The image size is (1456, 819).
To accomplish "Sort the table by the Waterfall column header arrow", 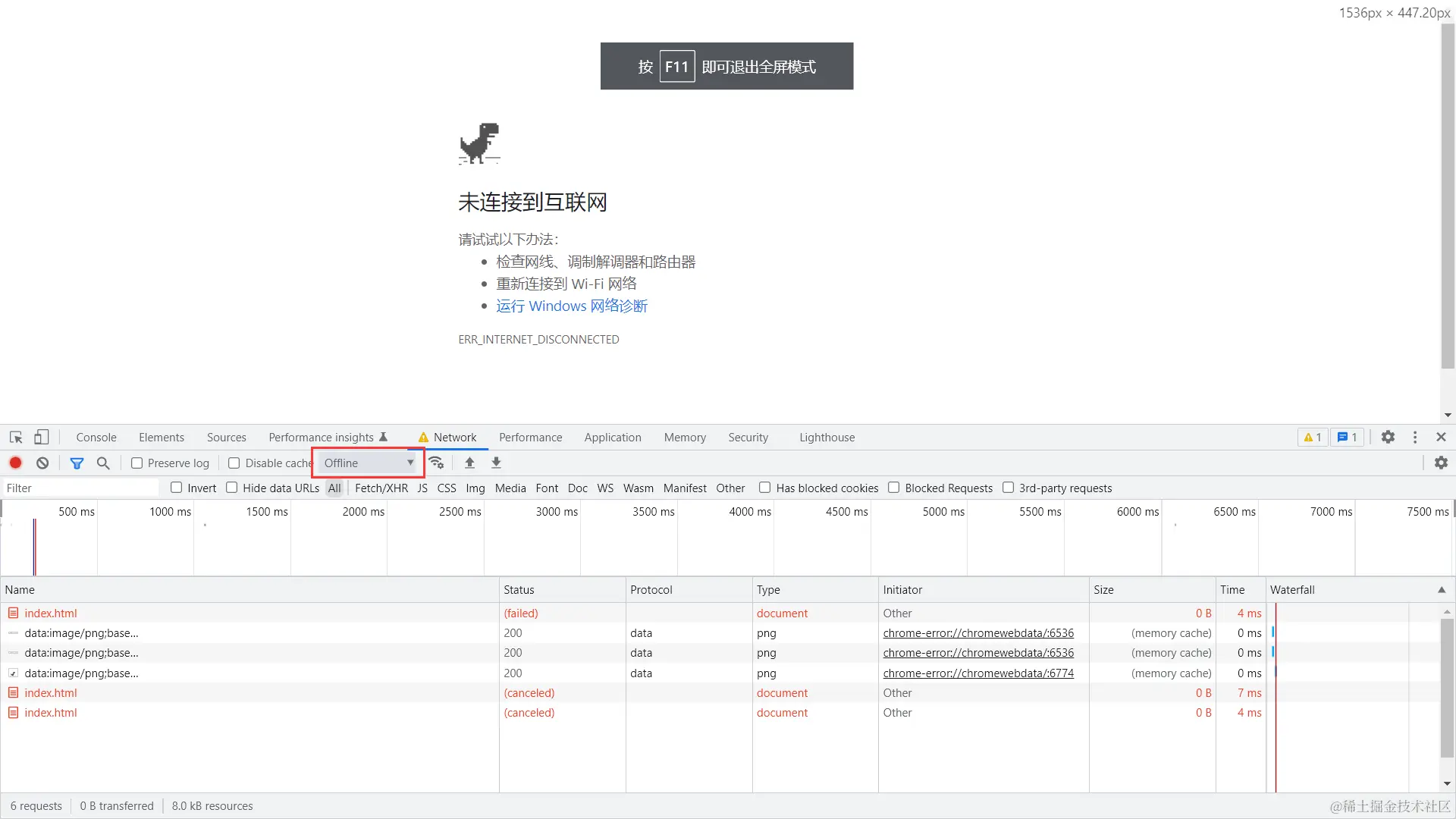I will 1441,590.
